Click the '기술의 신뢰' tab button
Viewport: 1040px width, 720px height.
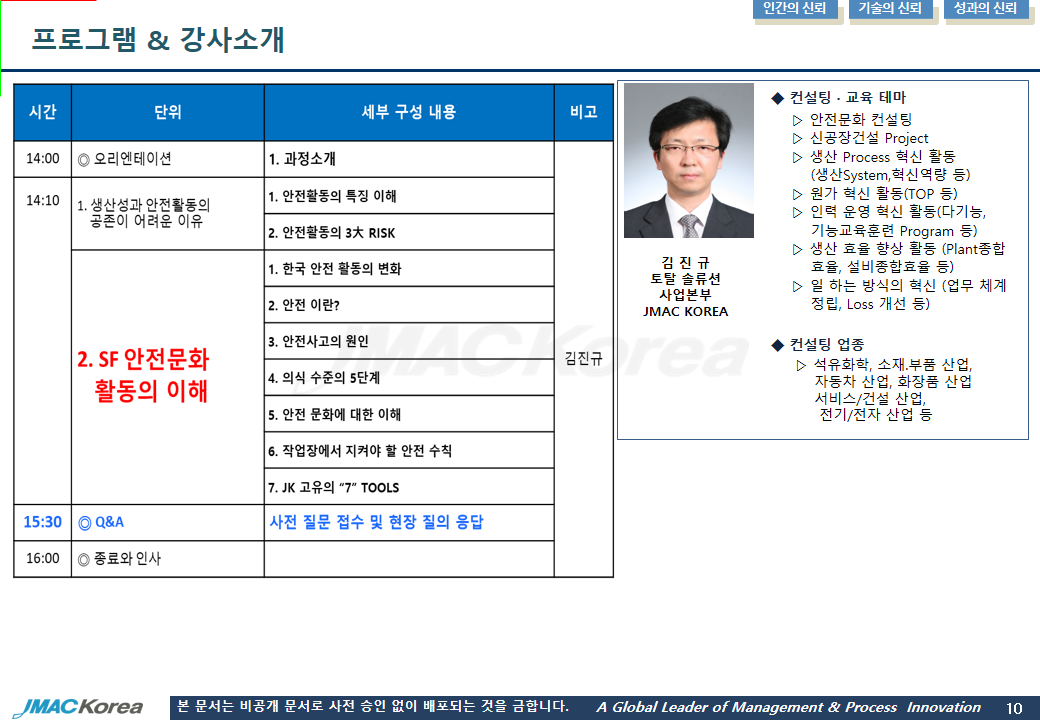pos(891,9)
